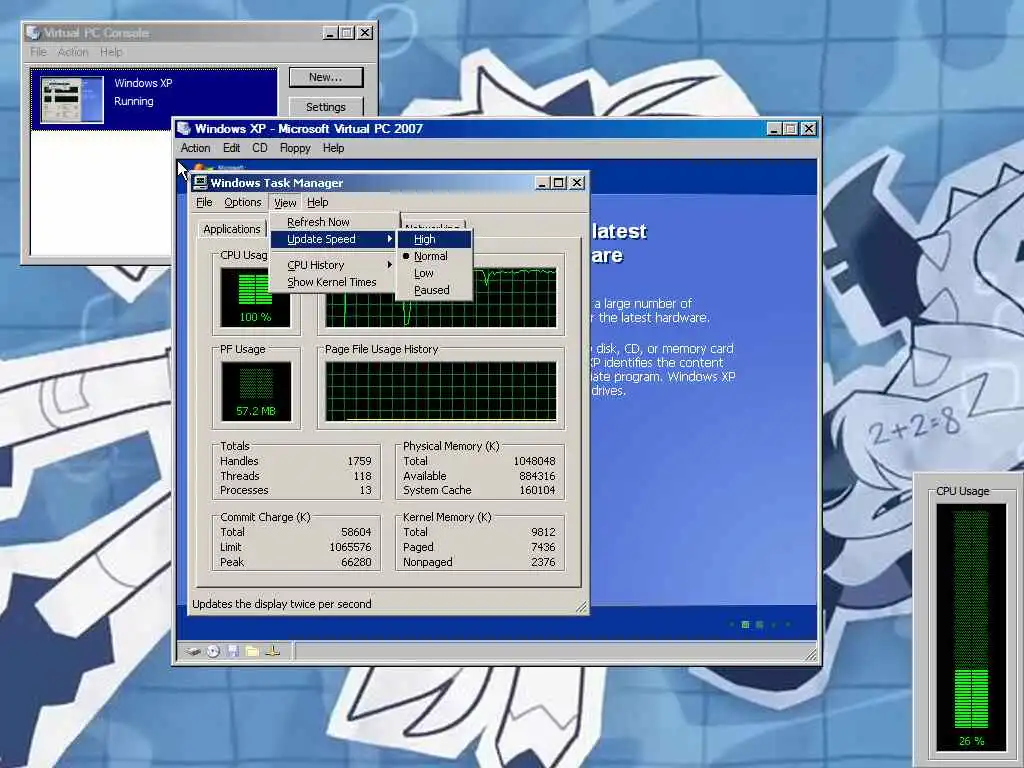Click the 26 % CPU Usage gauge on desktop
Screen dimensions: 1024x768
click(971, 628)
